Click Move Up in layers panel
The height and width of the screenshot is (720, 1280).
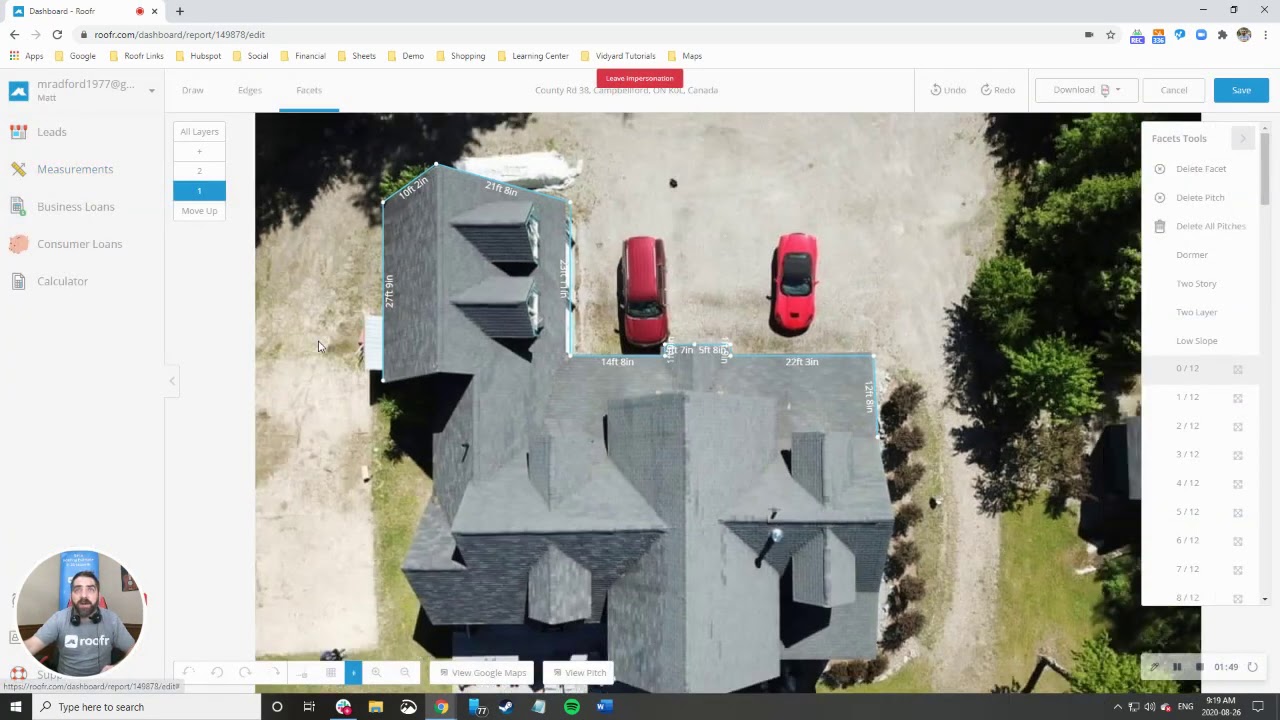(199, 211)
